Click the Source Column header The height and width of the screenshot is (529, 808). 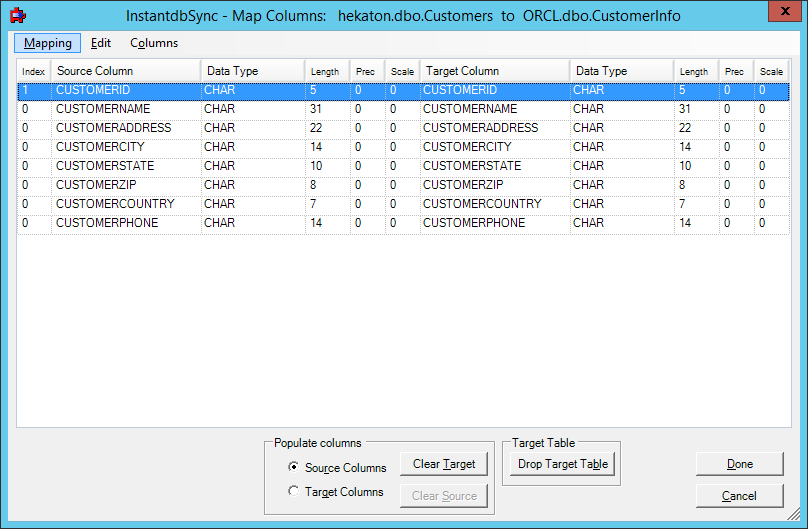pyautogui.click(x=126, y=71)
